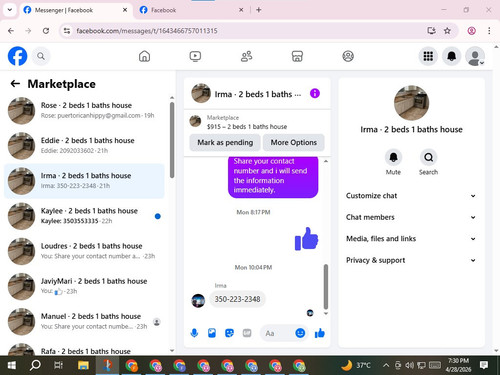Click the chat messages scrollbar
The image size is (500, 375).
326,287
